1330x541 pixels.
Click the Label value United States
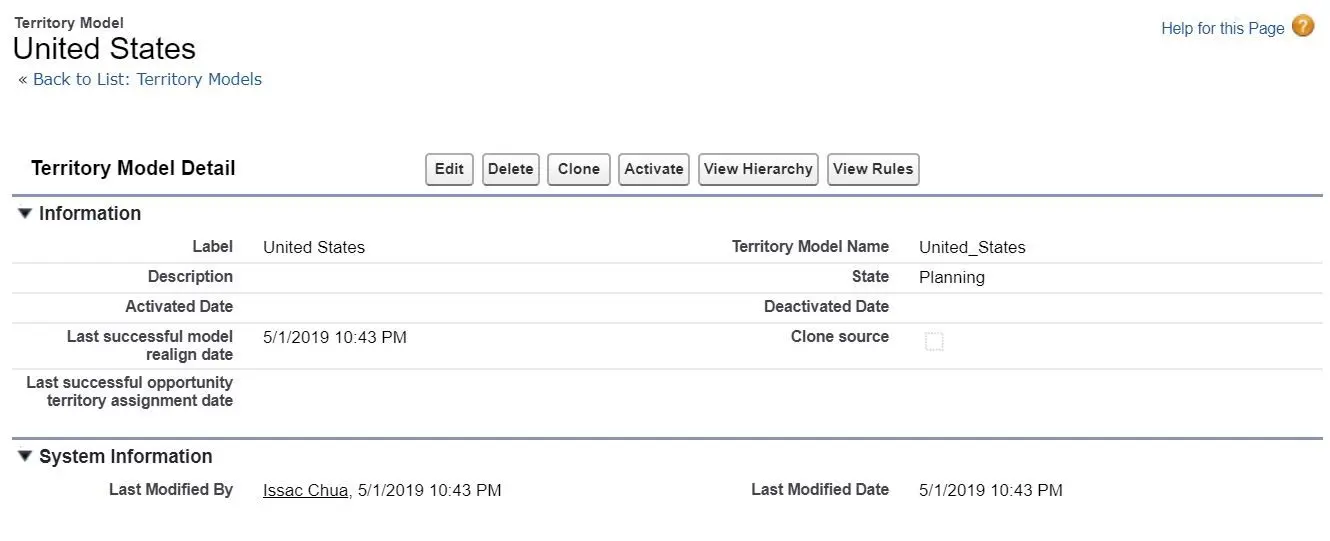tap(314, 247)
